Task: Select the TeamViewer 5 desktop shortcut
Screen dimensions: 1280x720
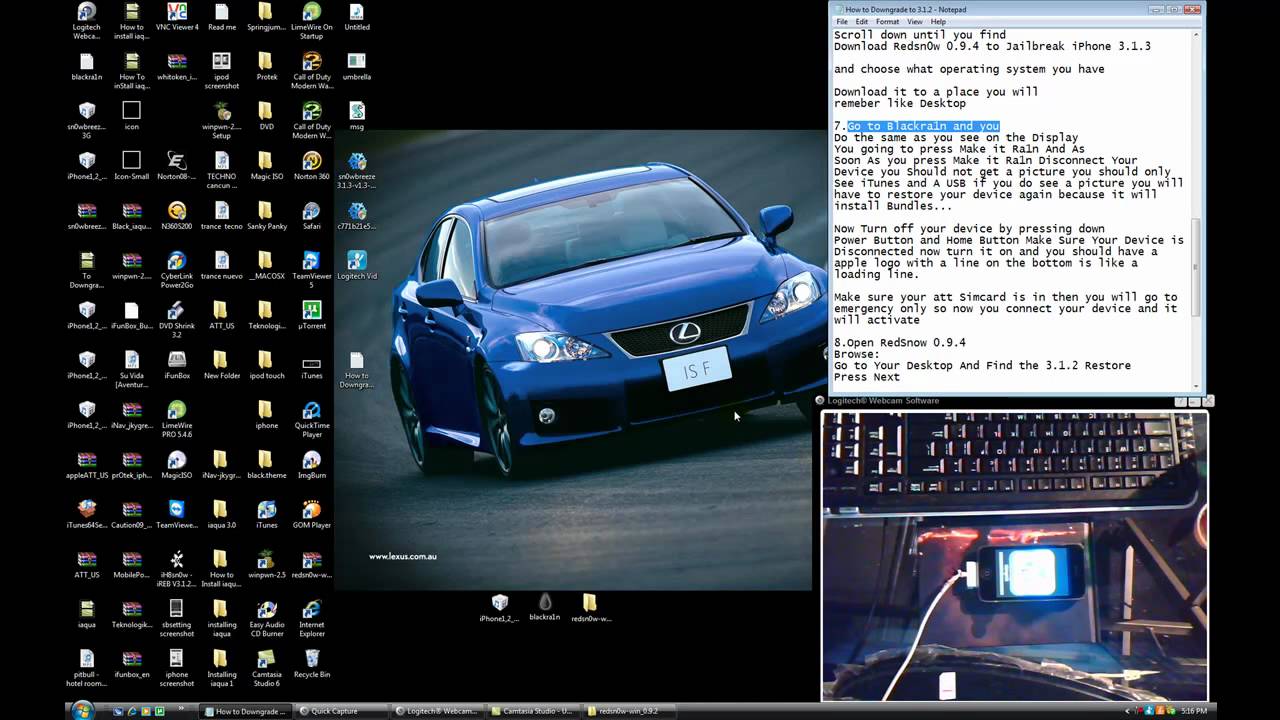Action: point(312,270)
